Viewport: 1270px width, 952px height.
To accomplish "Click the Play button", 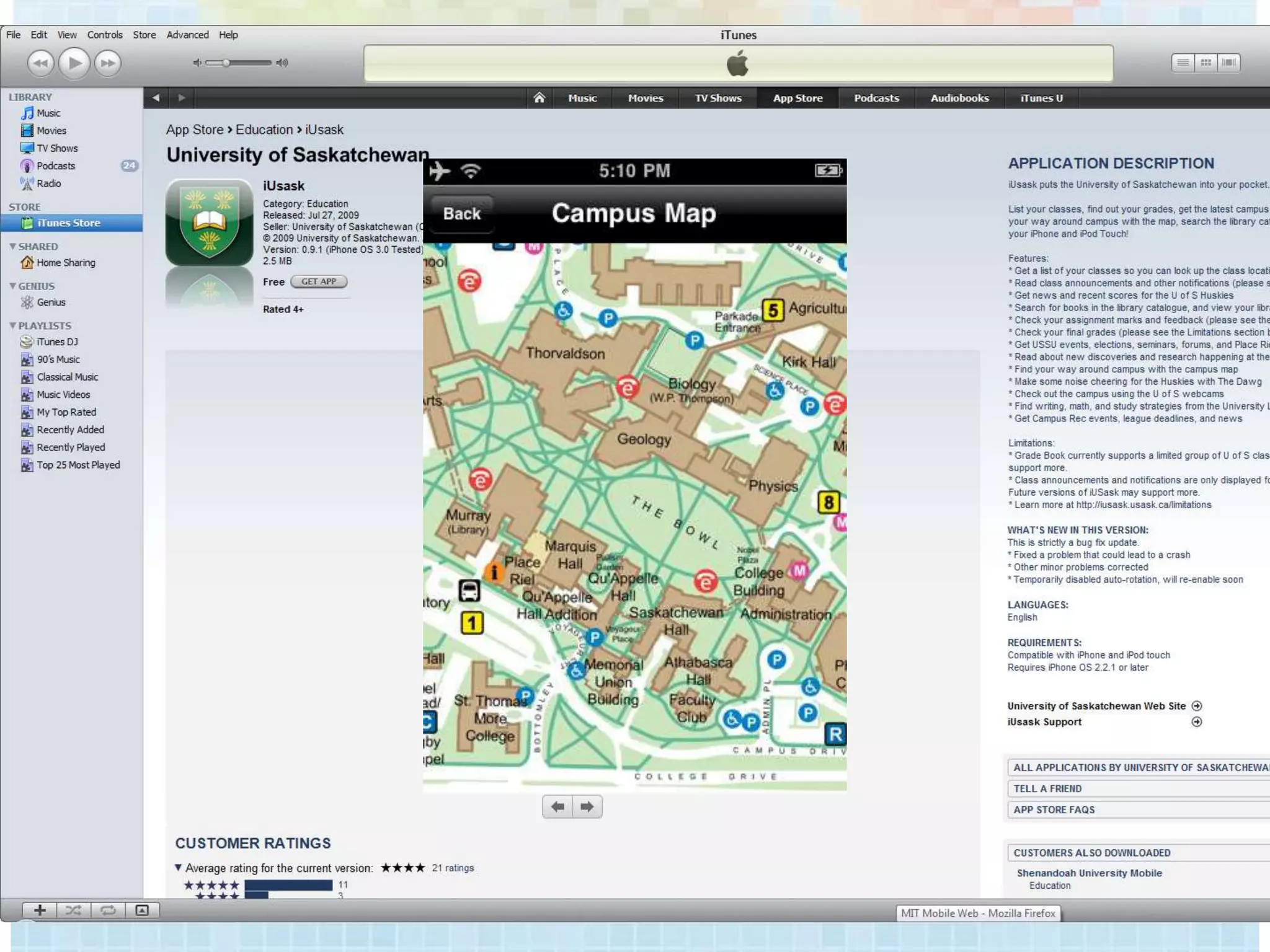I will (74, 63).
